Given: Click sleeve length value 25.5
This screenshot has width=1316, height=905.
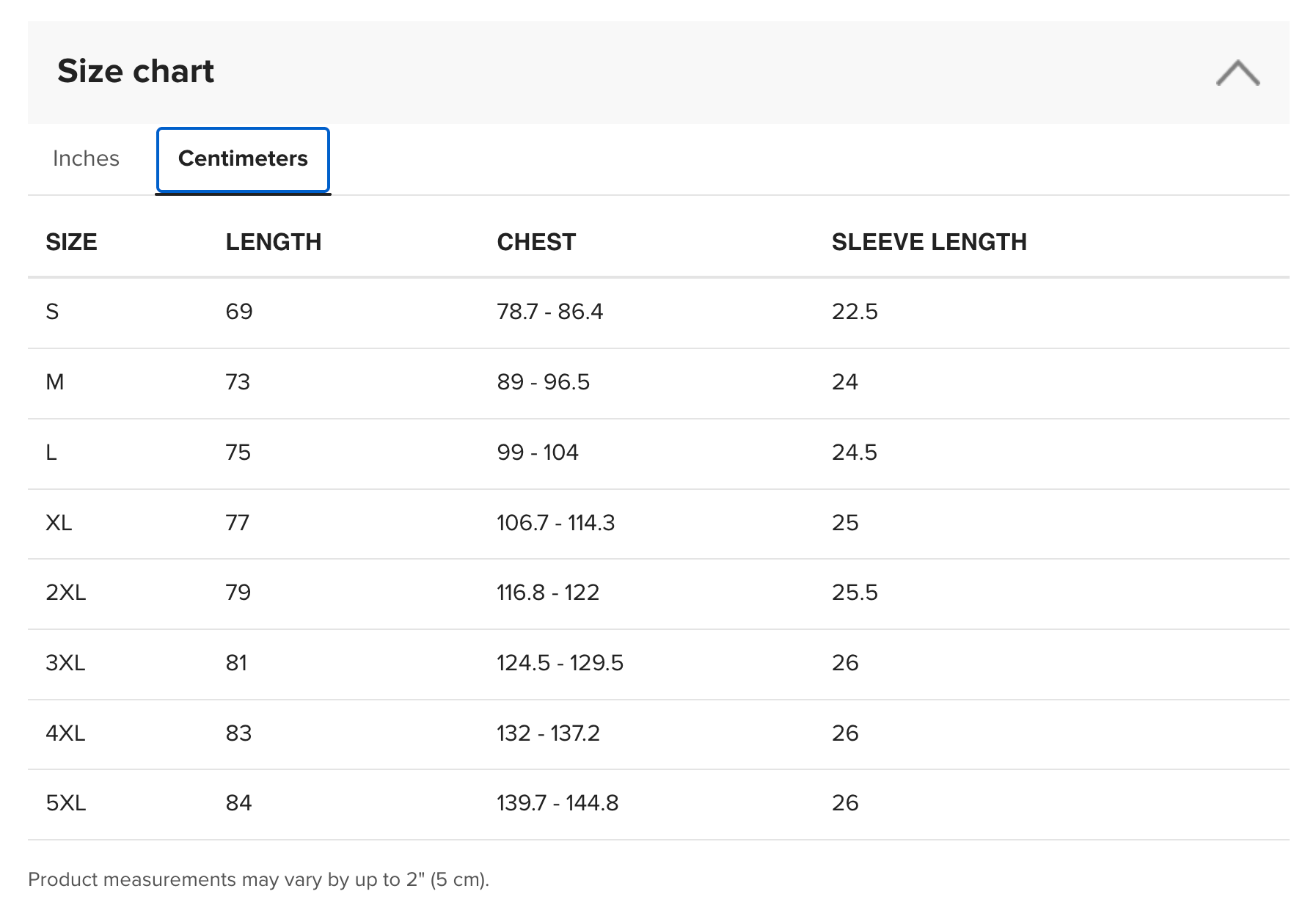Looking at the screenshot, I should coord(855,593).
